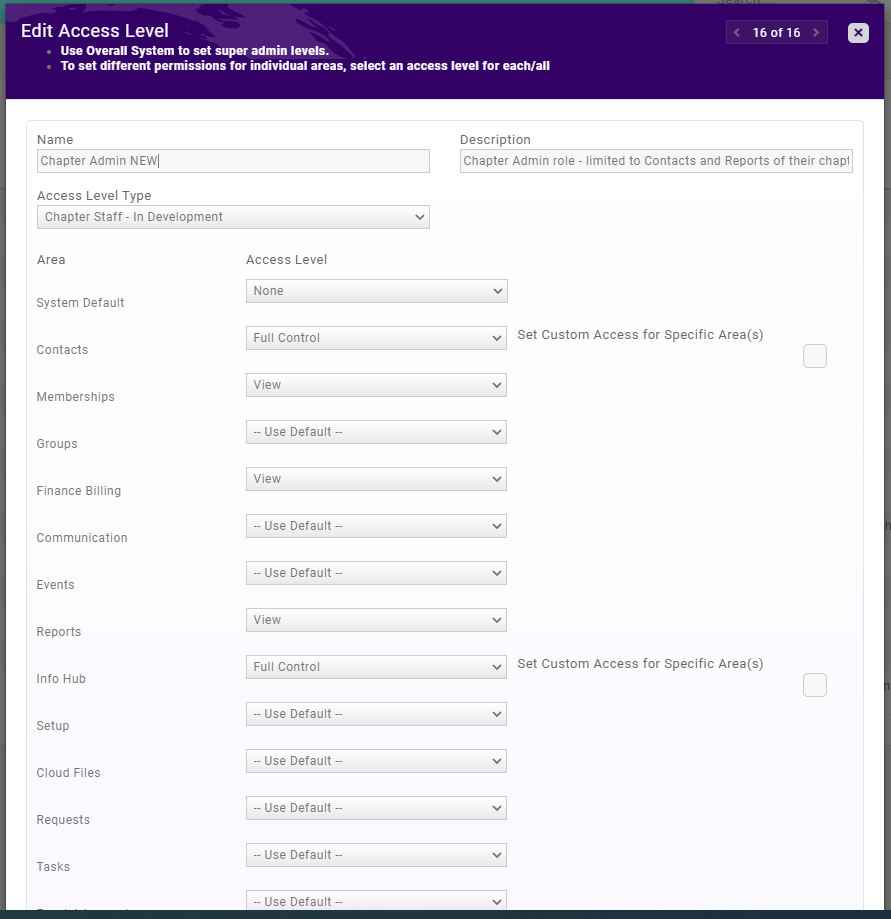
Task: Close the Edit Access Level dialog
Action: coord(858,33)
